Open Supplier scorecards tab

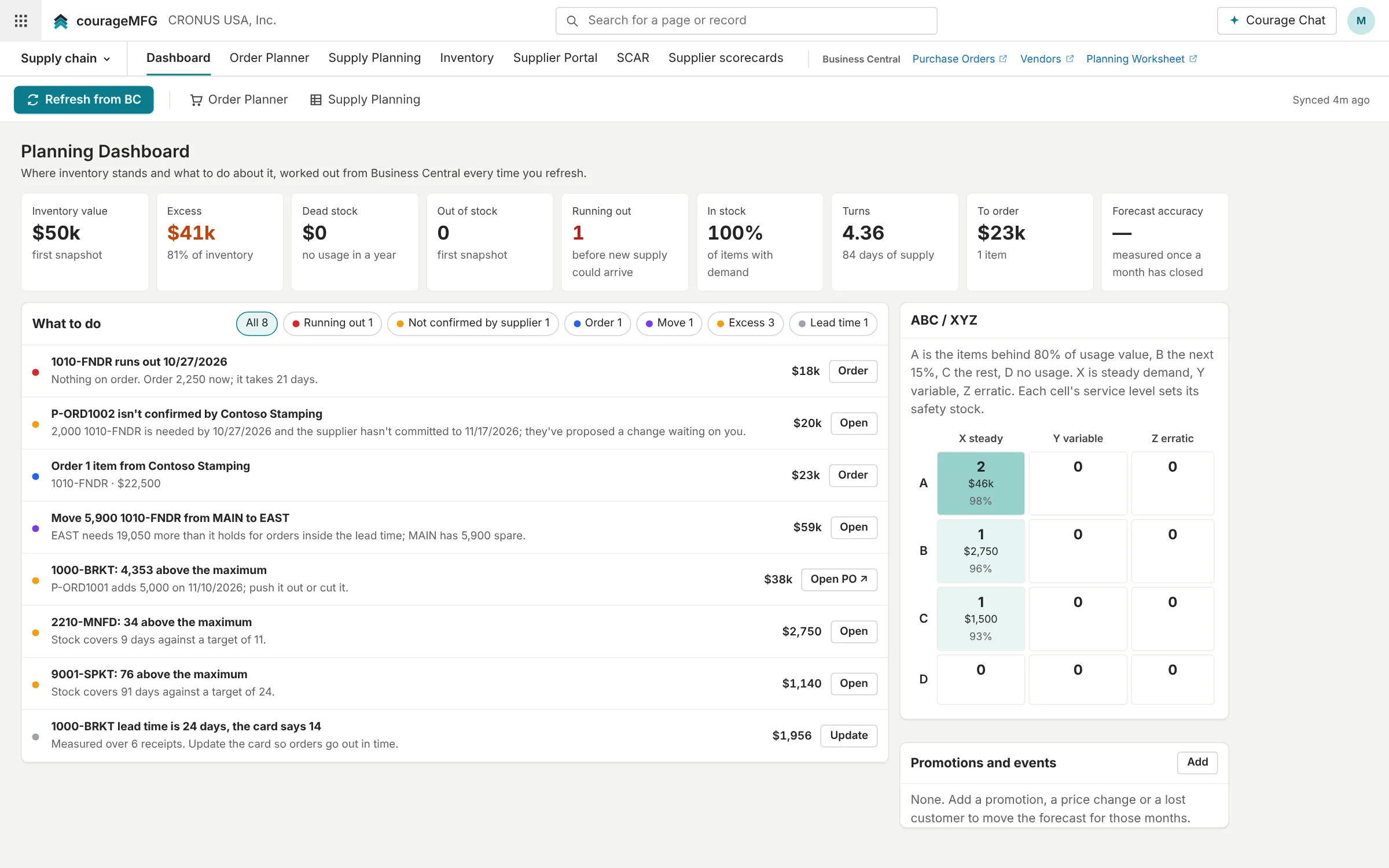tap(725, 58)
